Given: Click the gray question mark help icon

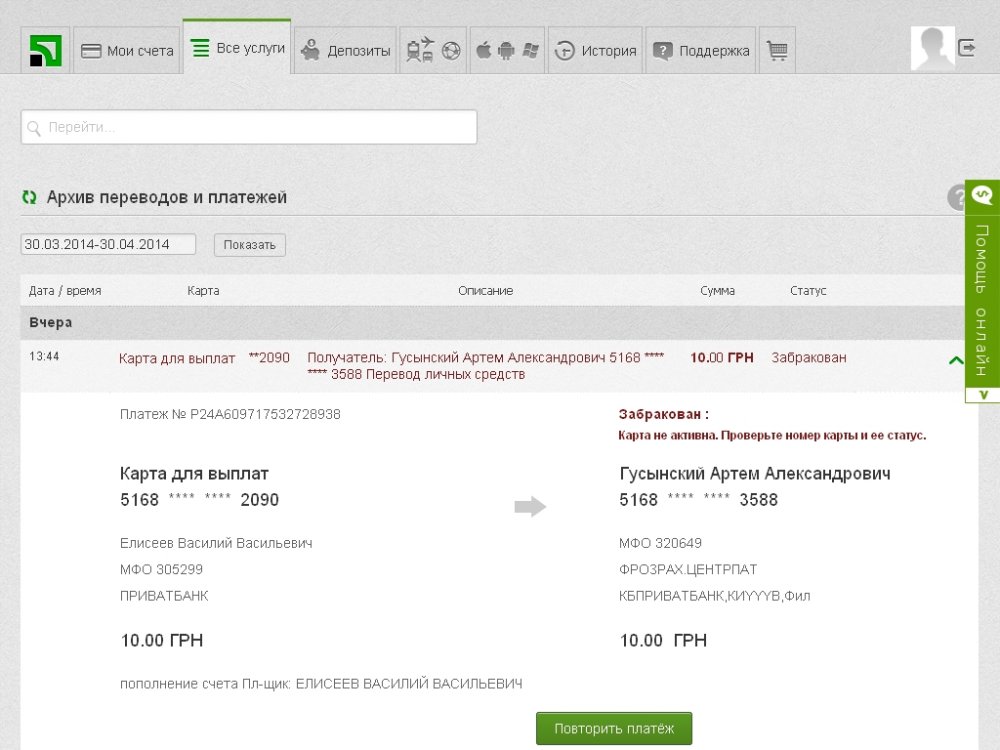Looking at the screenshot, I should coord(957,198).
